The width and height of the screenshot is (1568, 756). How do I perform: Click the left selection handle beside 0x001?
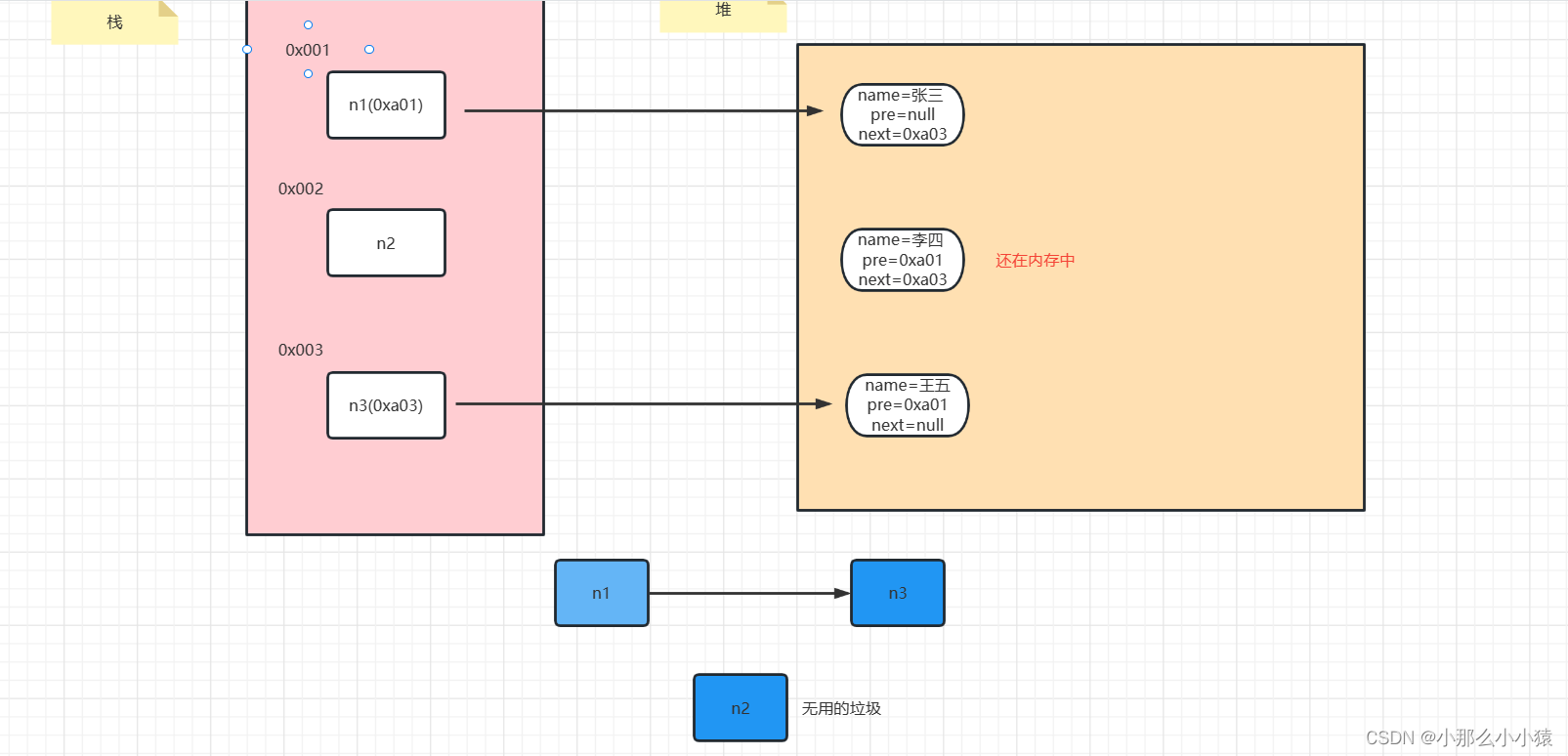[247, 49]
